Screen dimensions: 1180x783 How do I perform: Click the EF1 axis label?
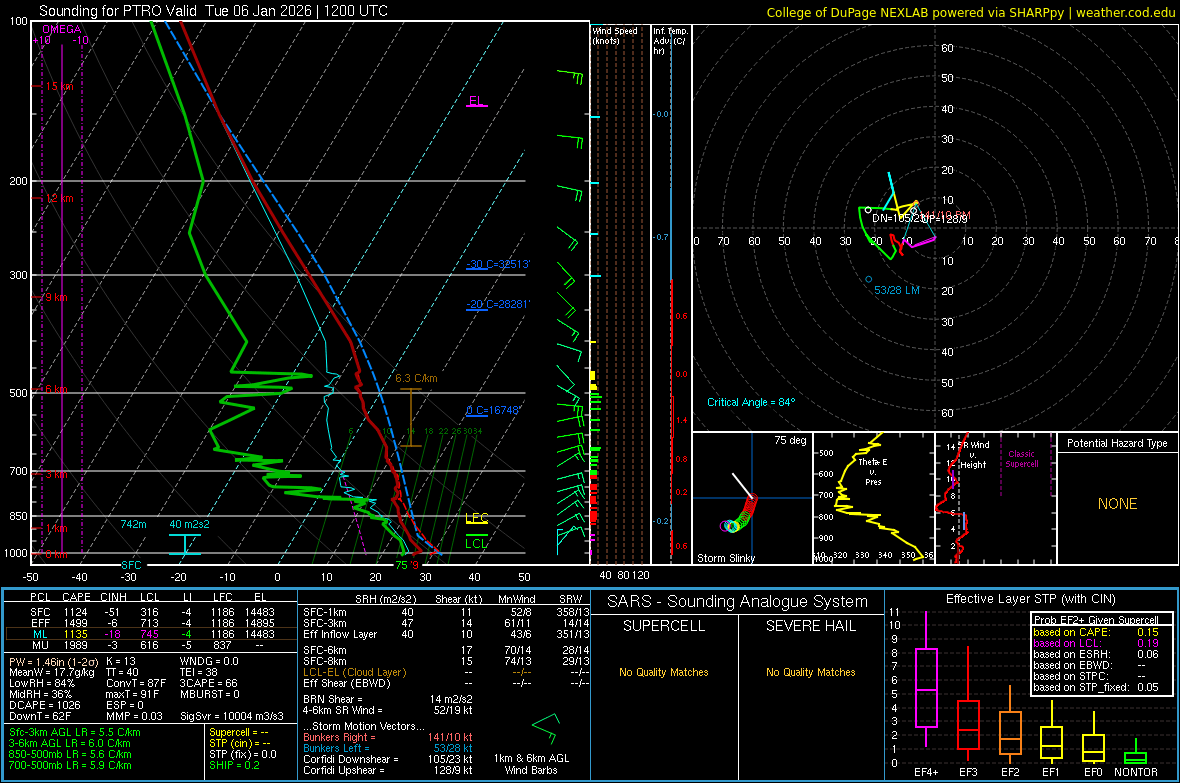[1051, 772]
